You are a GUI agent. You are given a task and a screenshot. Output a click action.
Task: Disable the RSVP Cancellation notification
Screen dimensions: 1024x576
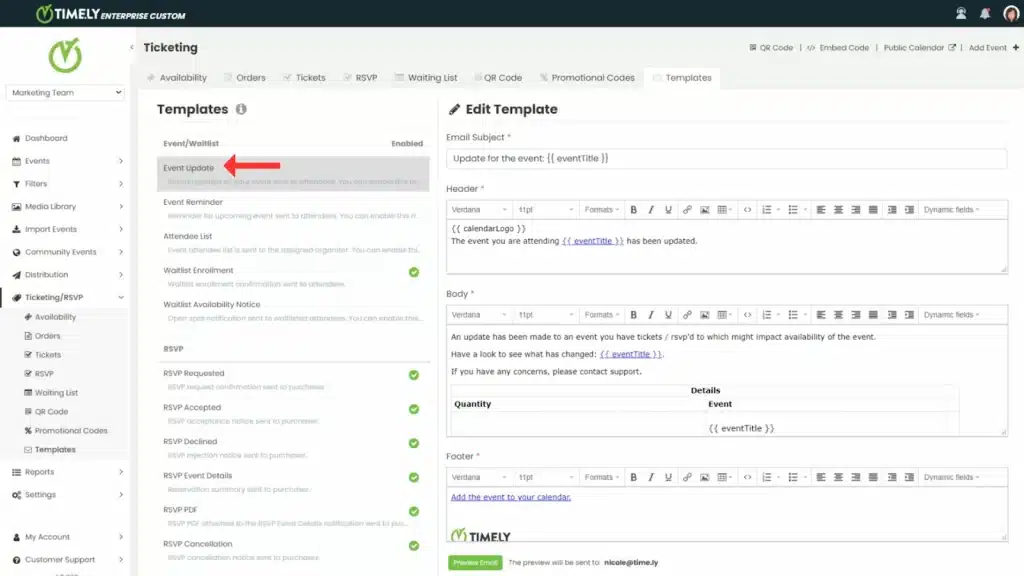[414, 546]
